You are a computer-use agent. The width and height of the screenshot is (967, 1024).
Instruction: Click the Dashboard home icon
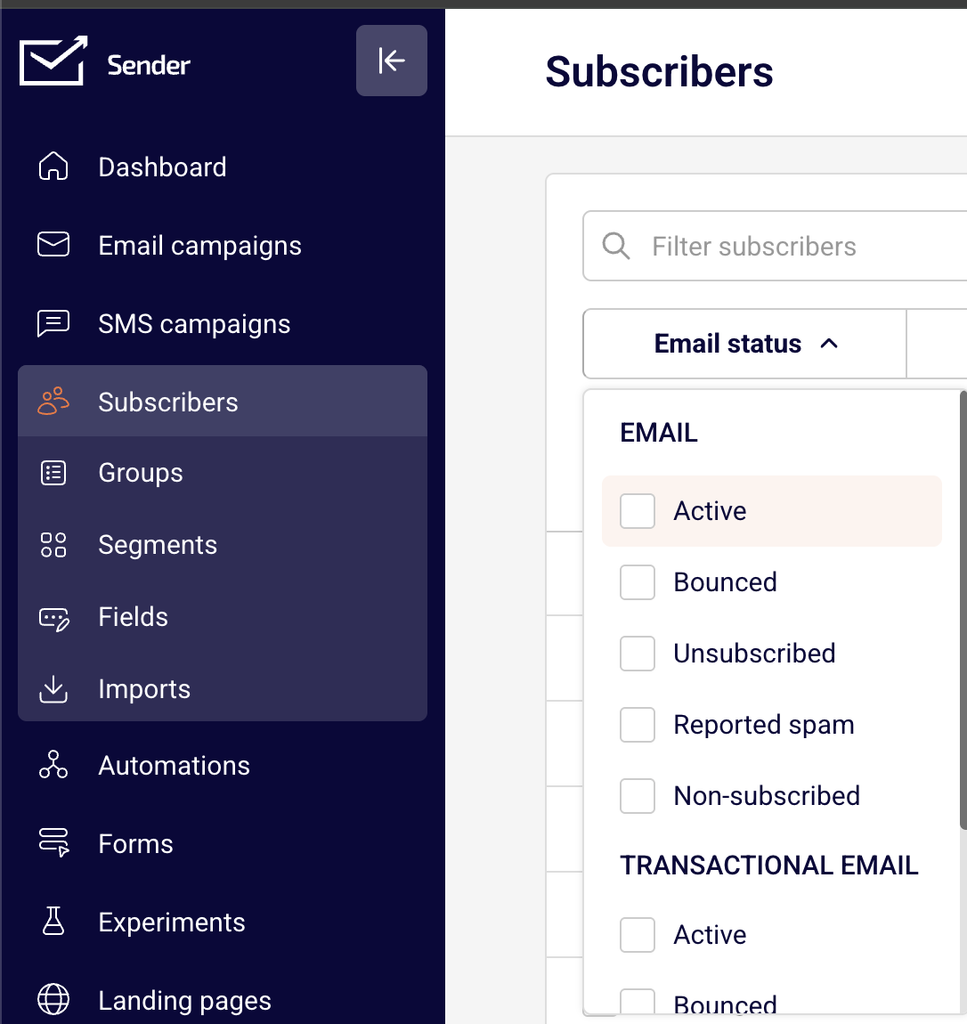pyautogui.click(x=53, y=167)
